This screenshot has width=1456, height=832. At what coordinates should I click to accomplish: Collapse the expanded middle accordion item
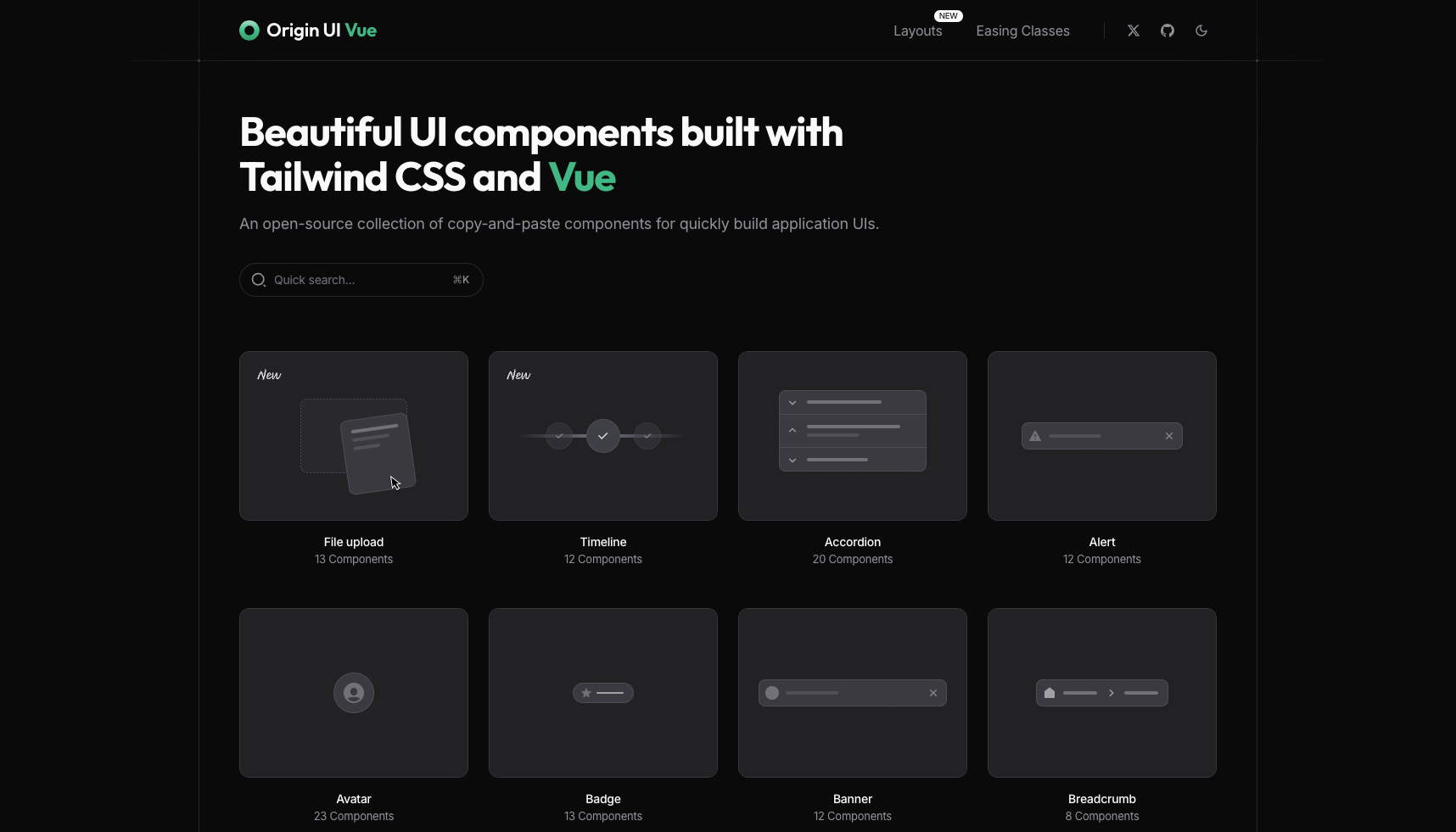(792, 429)
